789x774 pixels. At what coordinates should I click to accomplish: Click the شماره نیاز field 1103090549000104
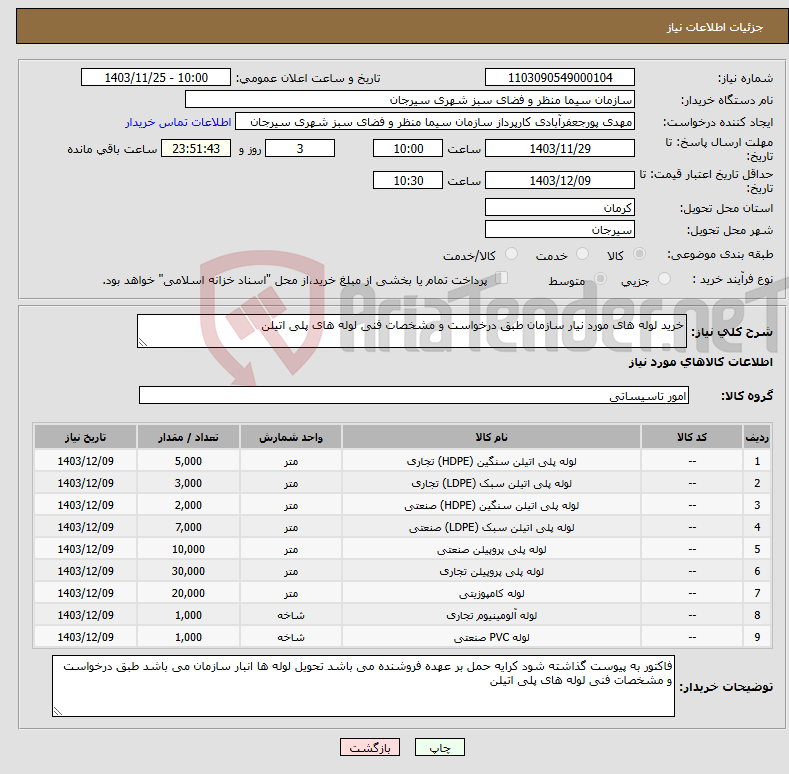pyautogui.click(x=560, y=78)
